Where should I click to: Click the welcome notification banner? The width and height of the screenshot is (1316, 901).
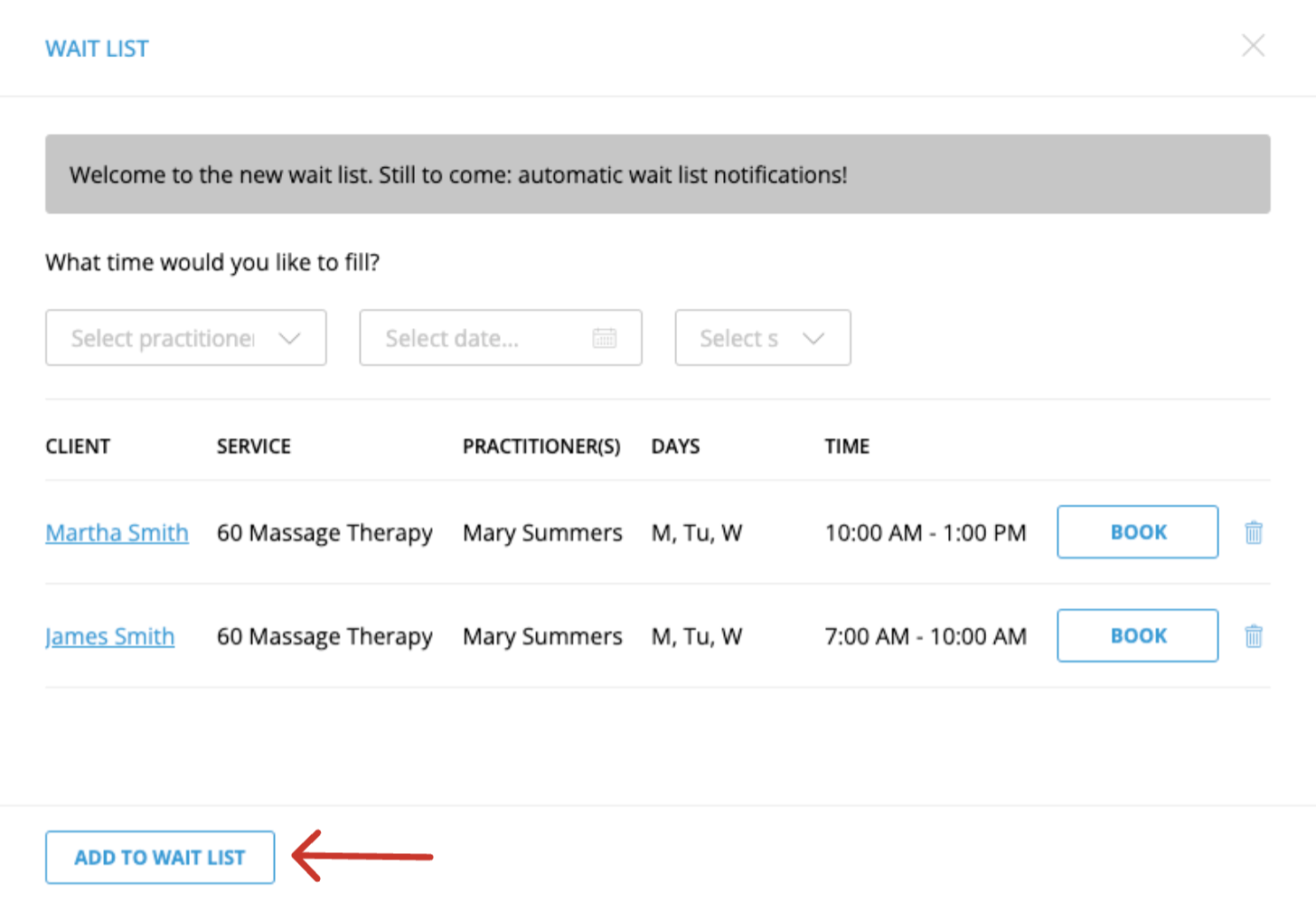pyautogui.click(x=658, y=174)
